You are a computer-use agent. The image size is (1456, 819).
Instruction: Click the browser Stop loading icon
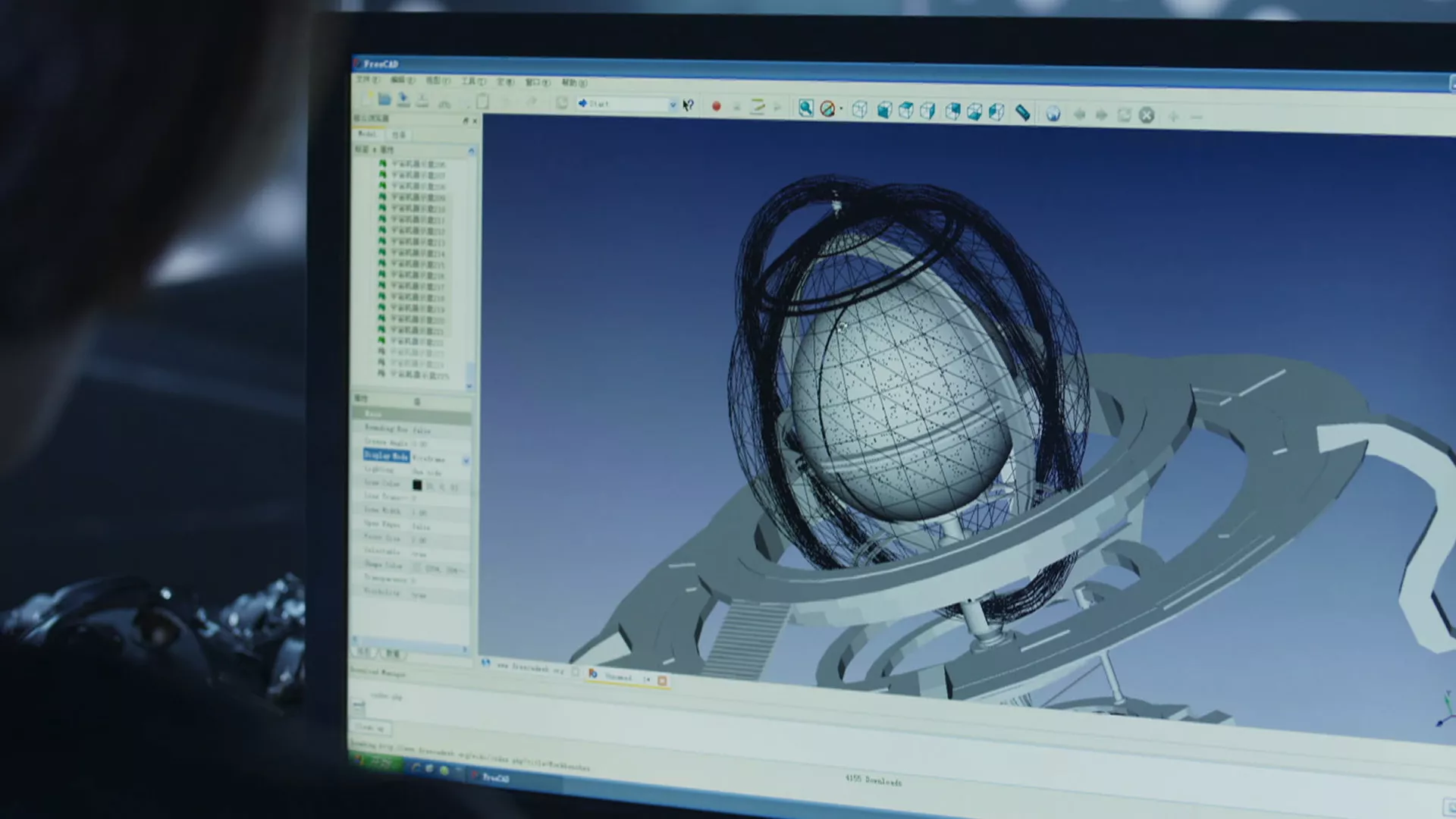pos(1147,115)
